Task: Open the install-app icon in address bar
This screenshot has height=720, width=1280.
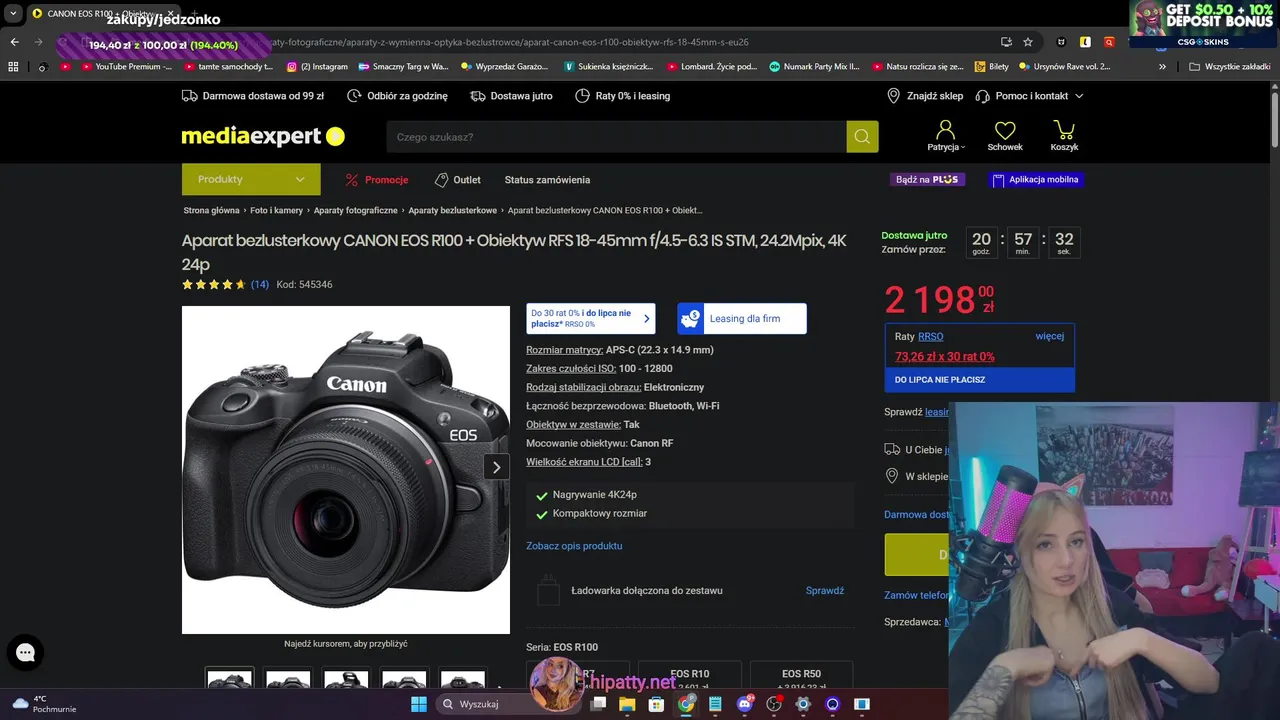Action: [1006, 42]
